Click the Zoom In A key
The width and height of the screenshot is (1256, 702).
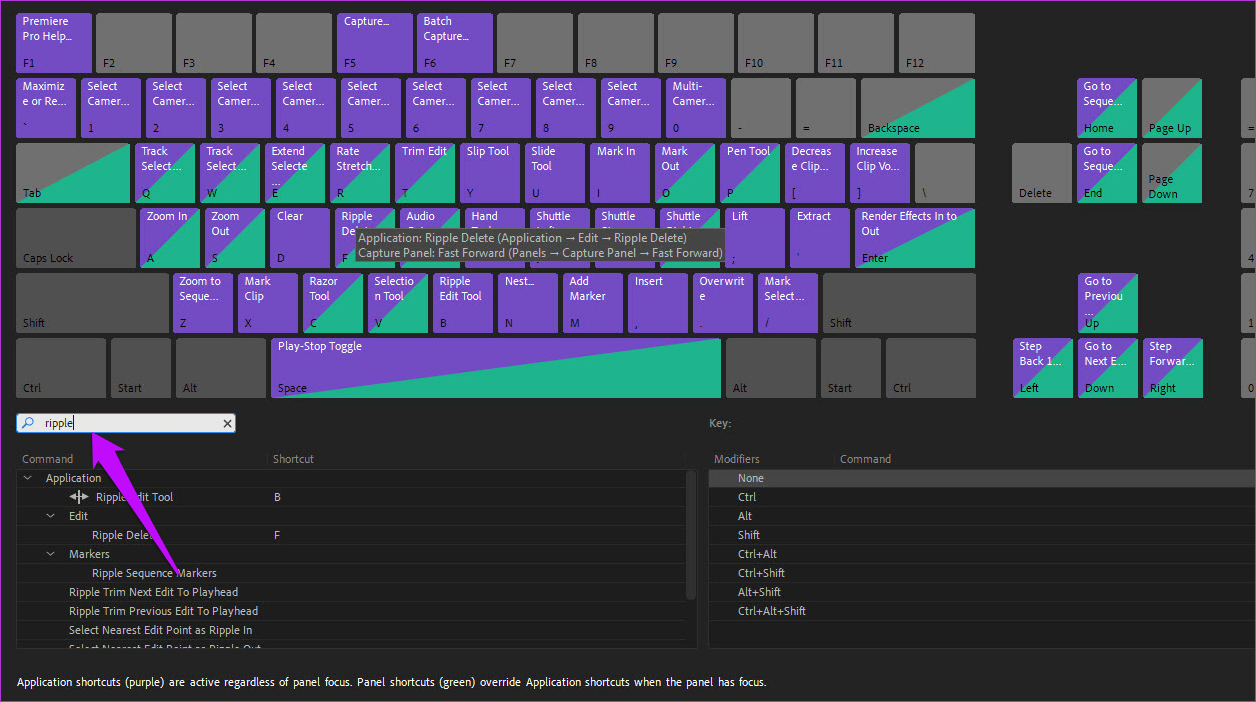tap(170, 238)
